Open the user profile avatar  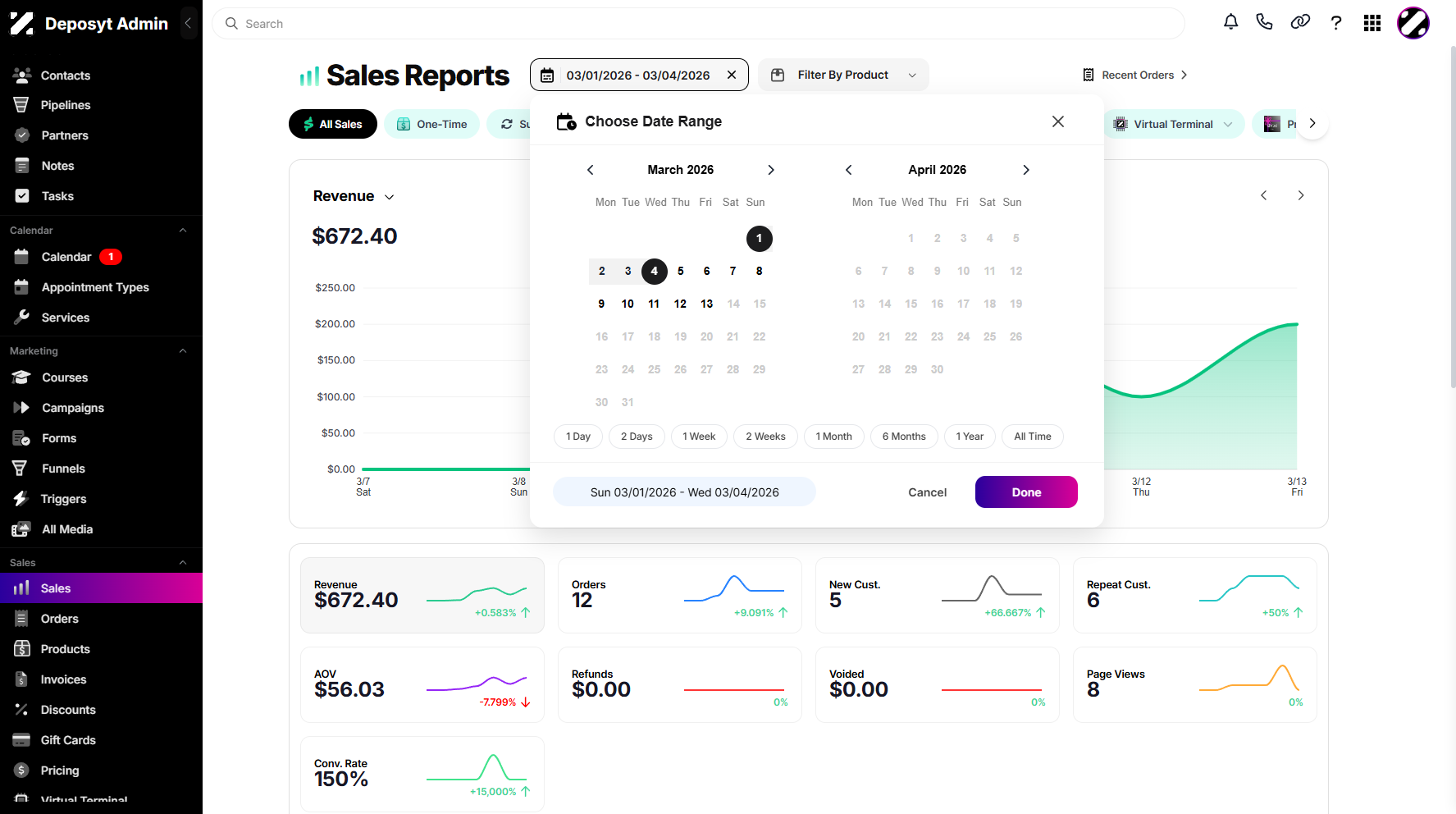coord(1413,23)
